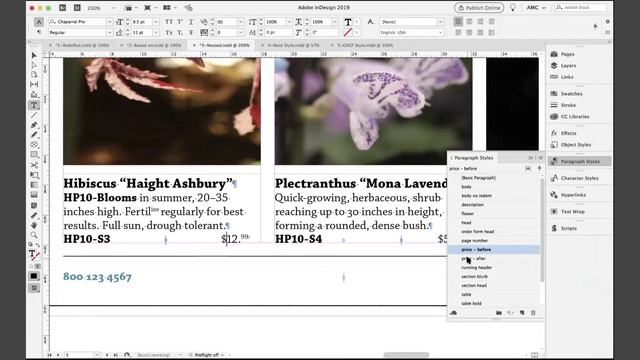Click the align center paragraph button

click(x=469, y=22)
